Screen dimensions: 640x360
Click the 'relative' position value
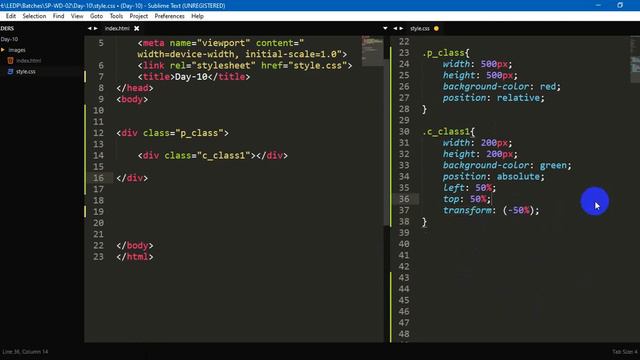pos(518,98)
